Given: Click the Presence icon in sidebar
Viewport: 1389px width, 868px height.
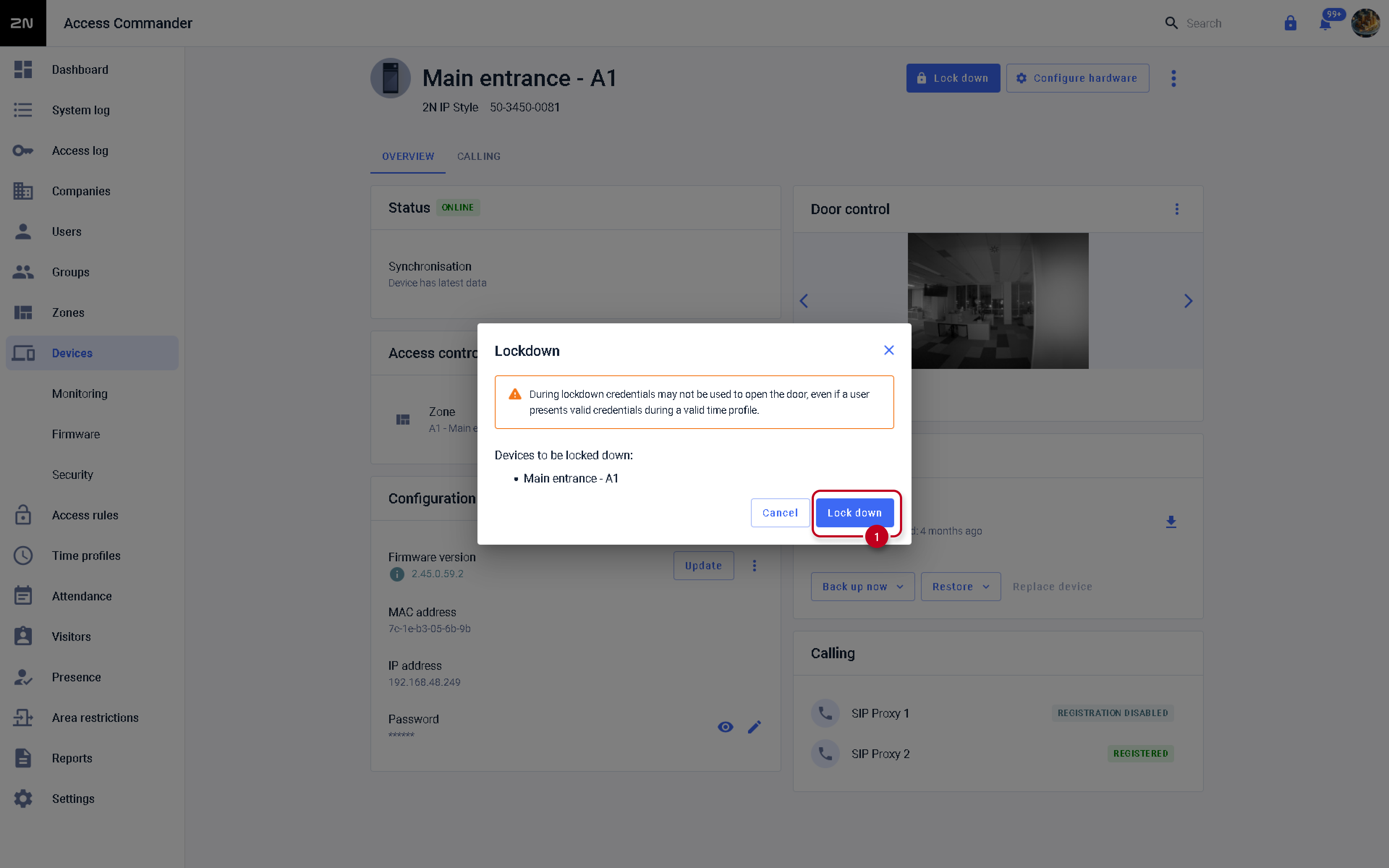Looking at the screenshot, I should (x=23, y=677).
